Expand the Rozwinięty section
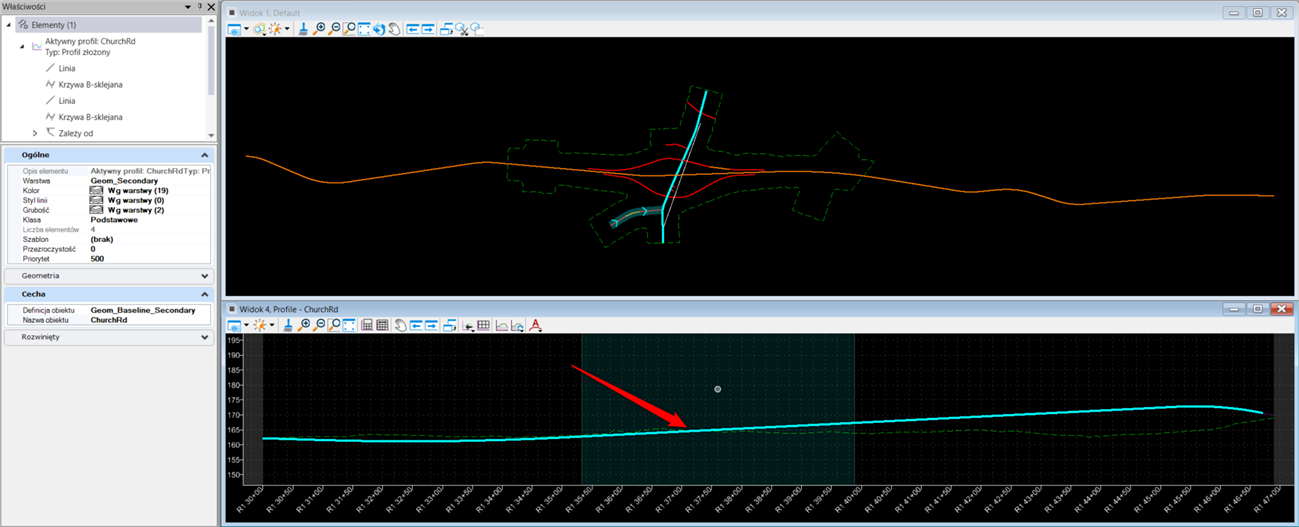 [205, 337]
